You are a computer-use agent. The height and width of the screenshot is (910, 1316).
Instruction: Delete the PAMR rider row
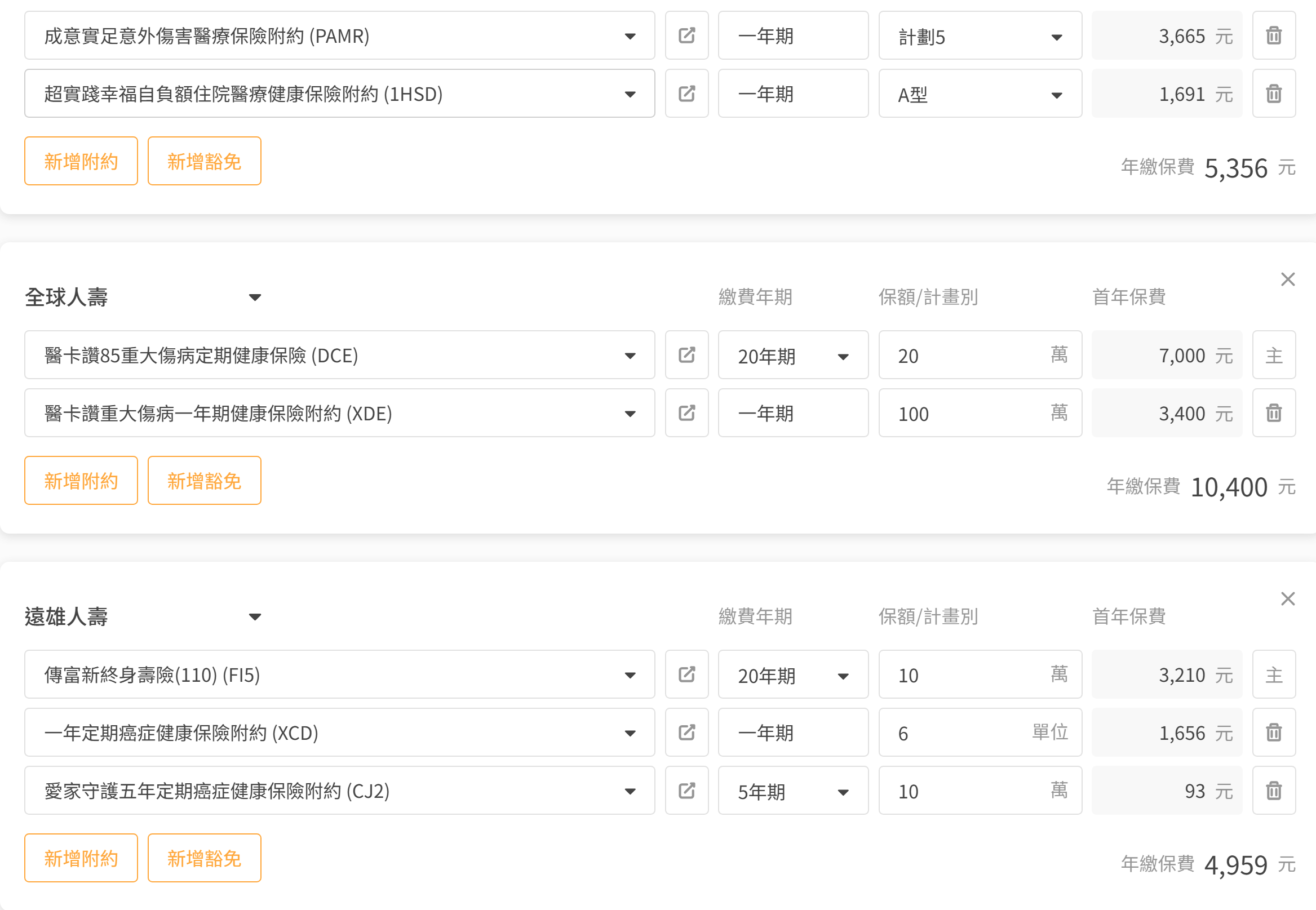(x=1273, y=36)
